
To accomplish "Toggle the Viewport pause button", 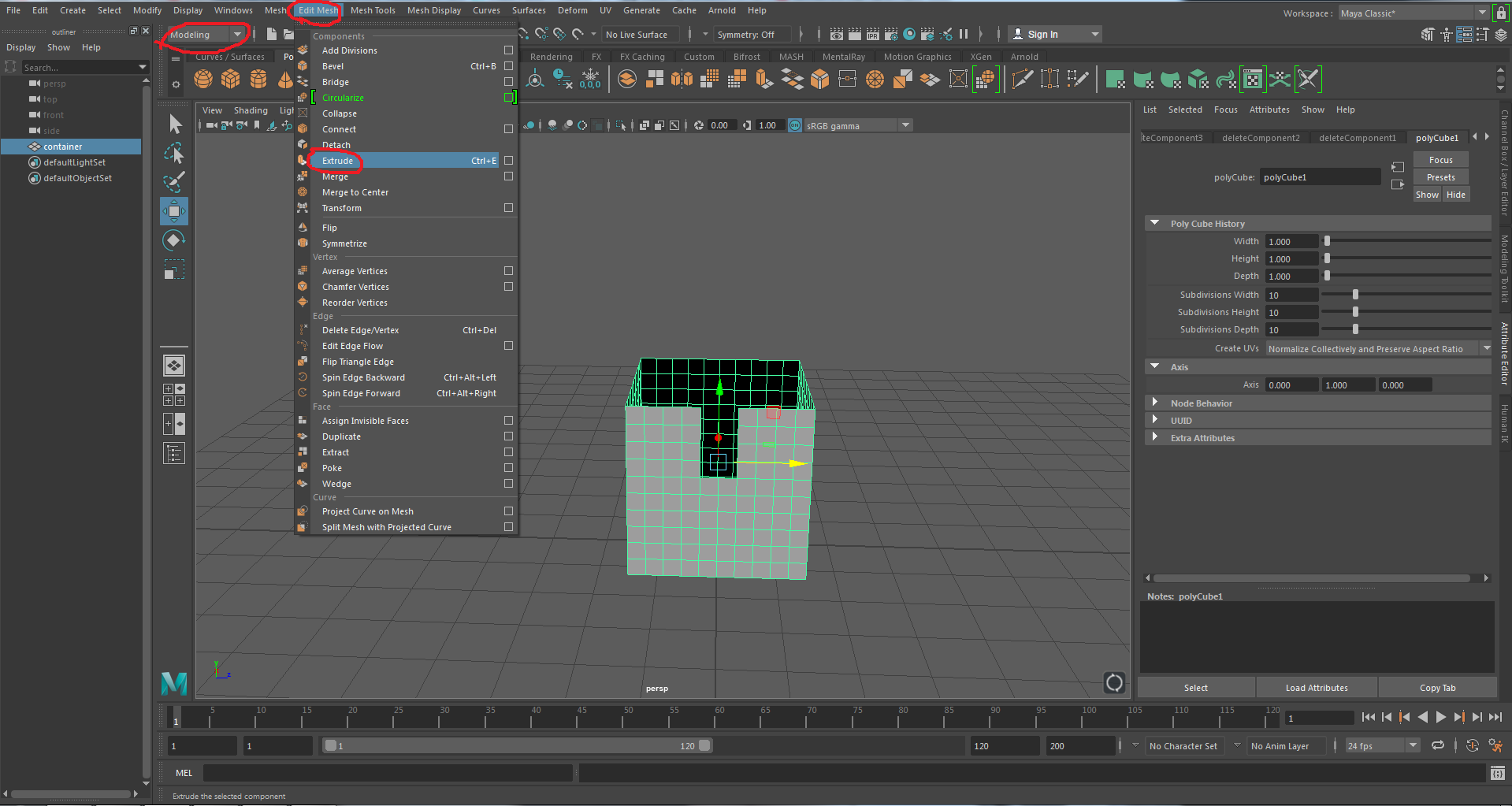I will click(x=964, y=34).
